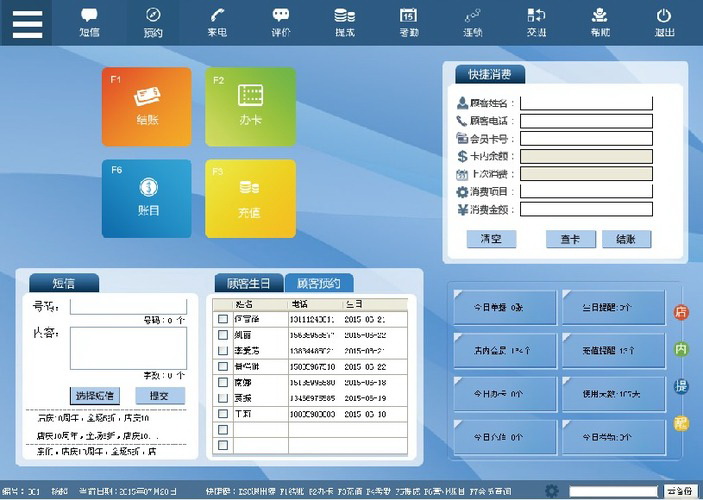Screen dimensions: 703x500
Task: Click the red 店 circle icon
Action: click(x=681, y=312)
